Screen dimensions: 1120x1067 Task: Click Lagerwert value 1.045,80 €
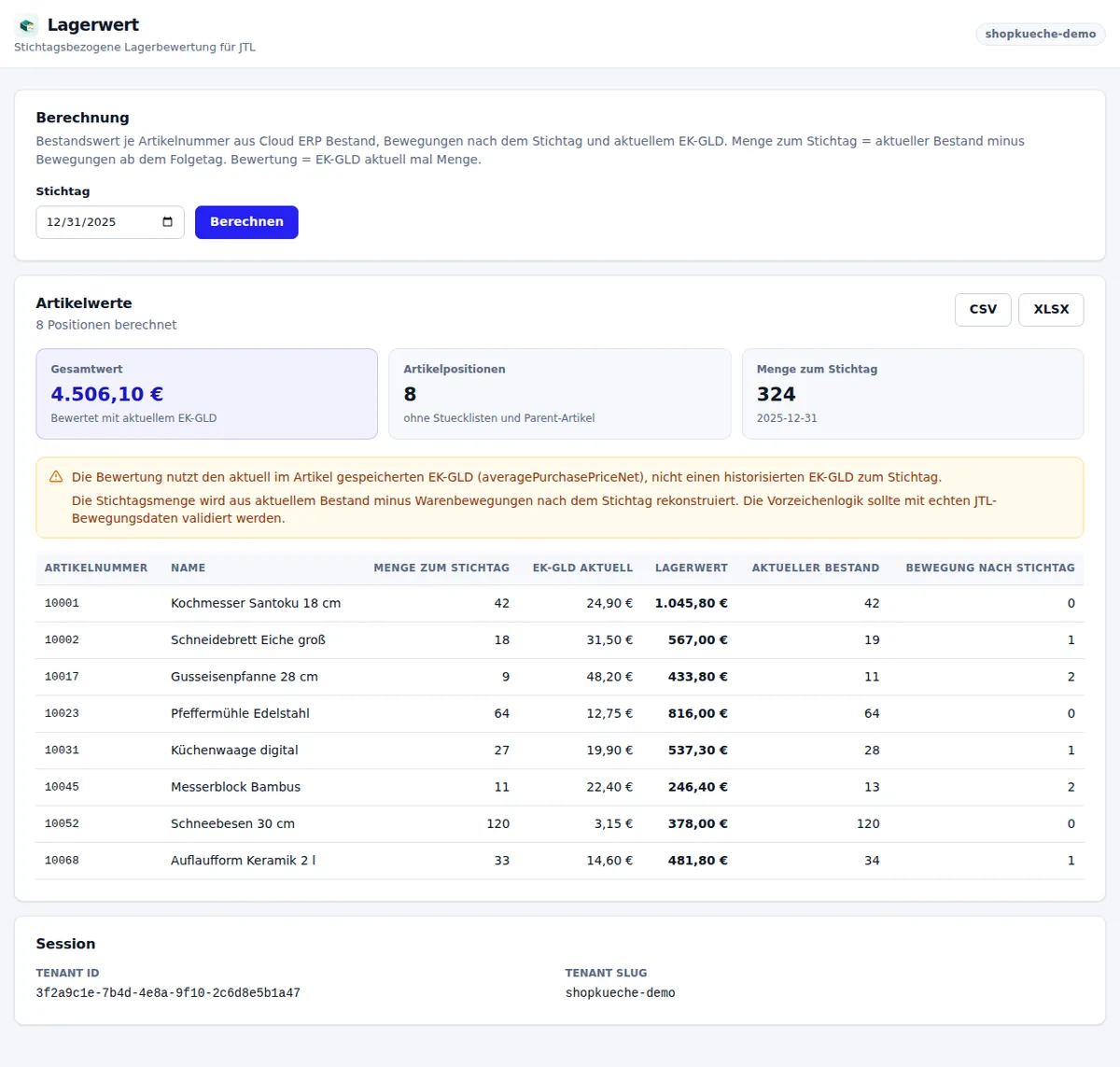(x=692, y=603)
